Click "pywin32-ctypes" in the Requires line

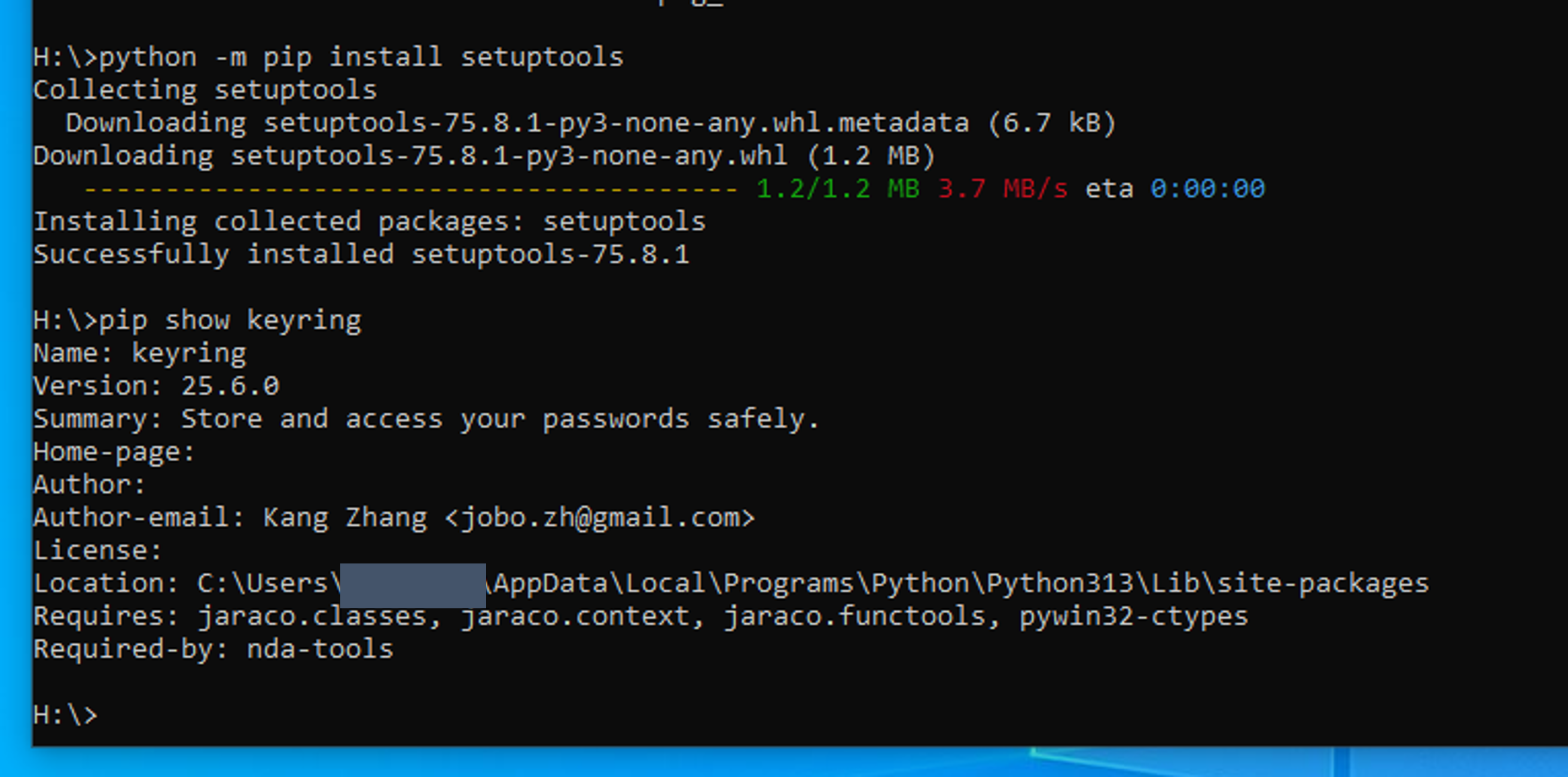point(1133,617)
